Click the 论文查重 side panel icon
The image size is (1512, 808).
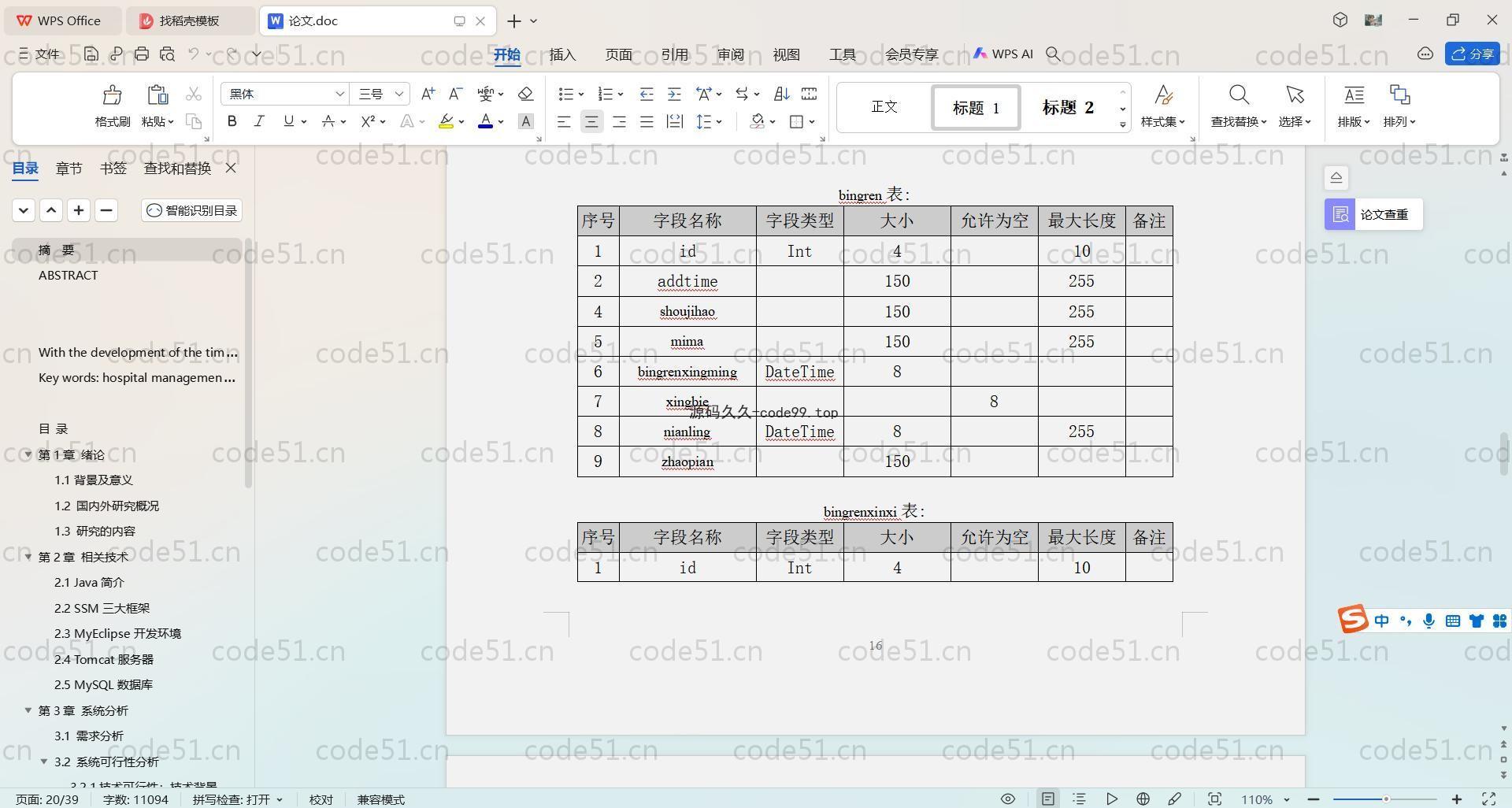[1340, 214]
